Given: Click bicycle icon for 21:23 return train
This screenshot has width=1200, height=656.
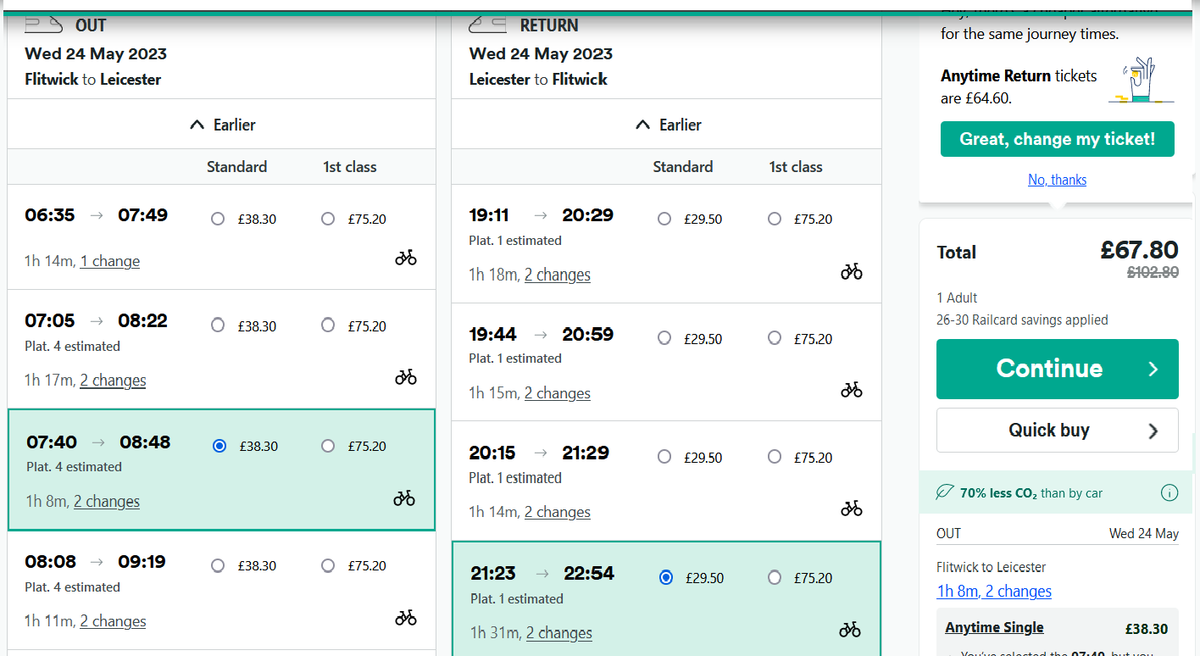Looking at the screenshot, I should [851, 629].
